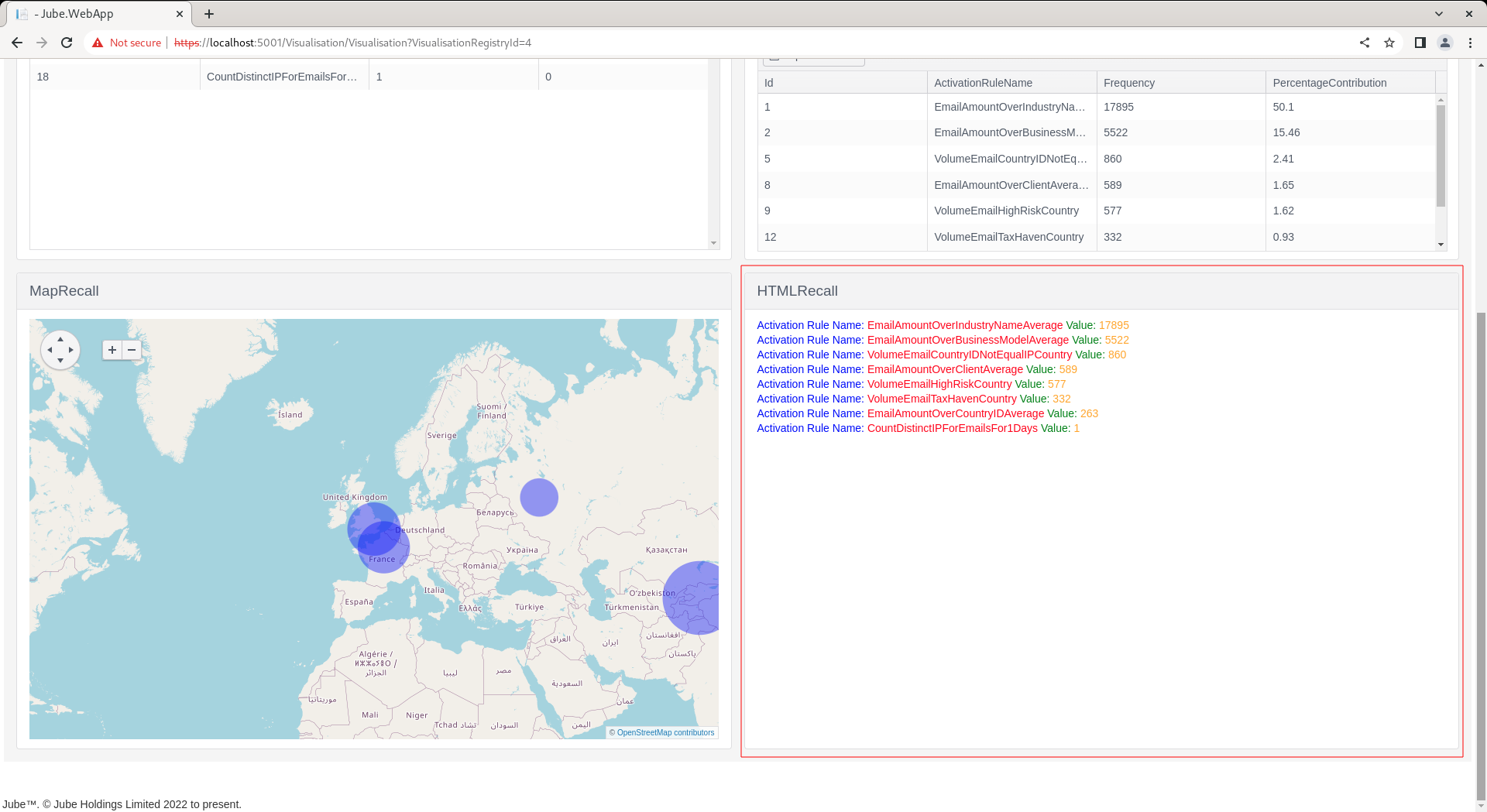Click scroll-down arrow of left grid
This screenshot has height=812, width=1487.
tap(713, 243)
